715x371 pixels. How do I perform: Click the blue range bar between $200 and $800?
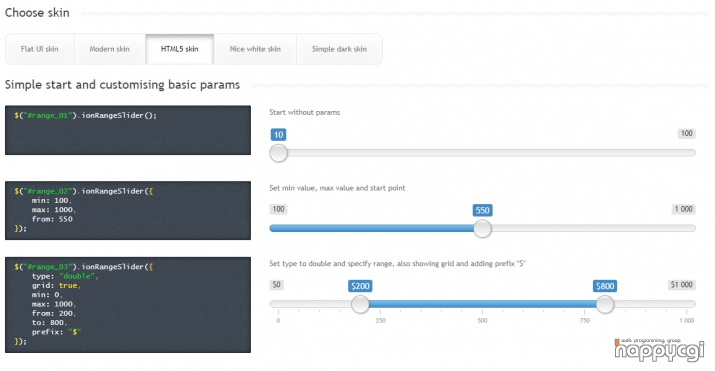pyautogui.click(x=482, y=304)
